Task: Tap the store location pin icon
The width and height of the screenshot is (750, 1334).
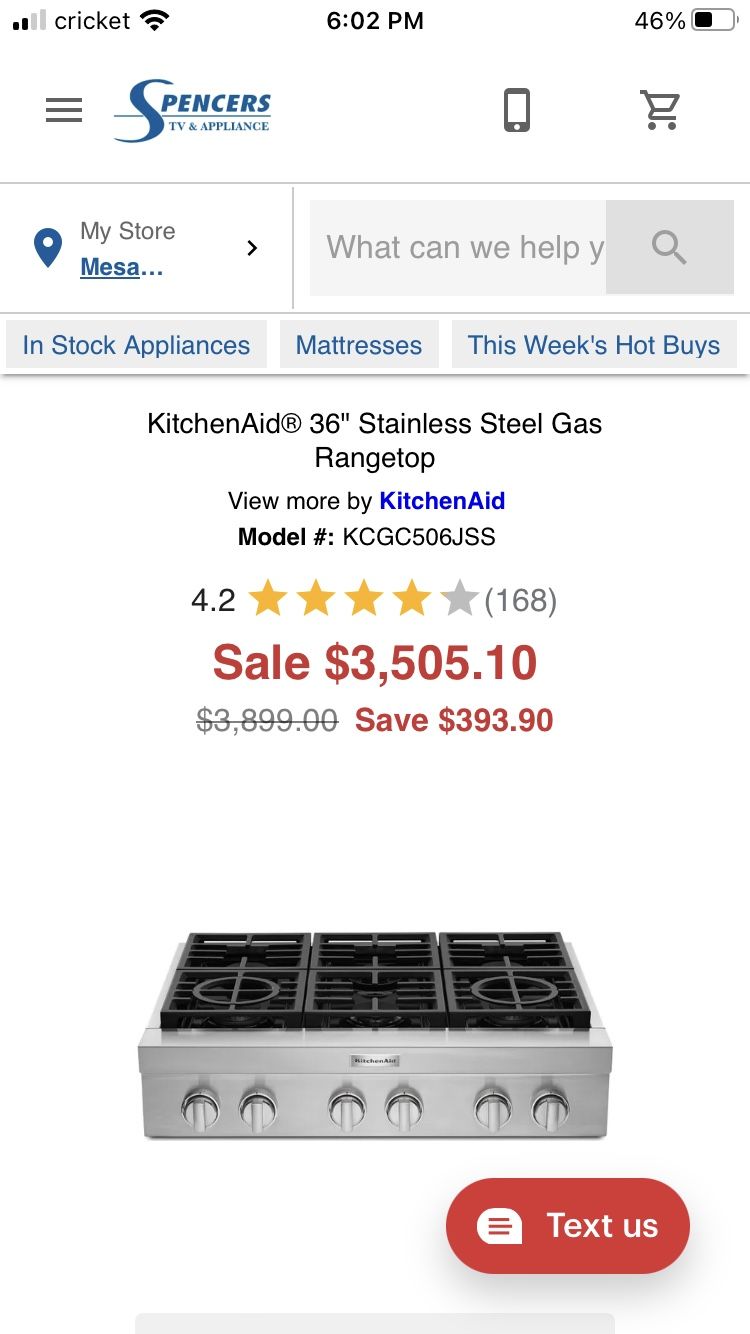Action: pos(47,248)
